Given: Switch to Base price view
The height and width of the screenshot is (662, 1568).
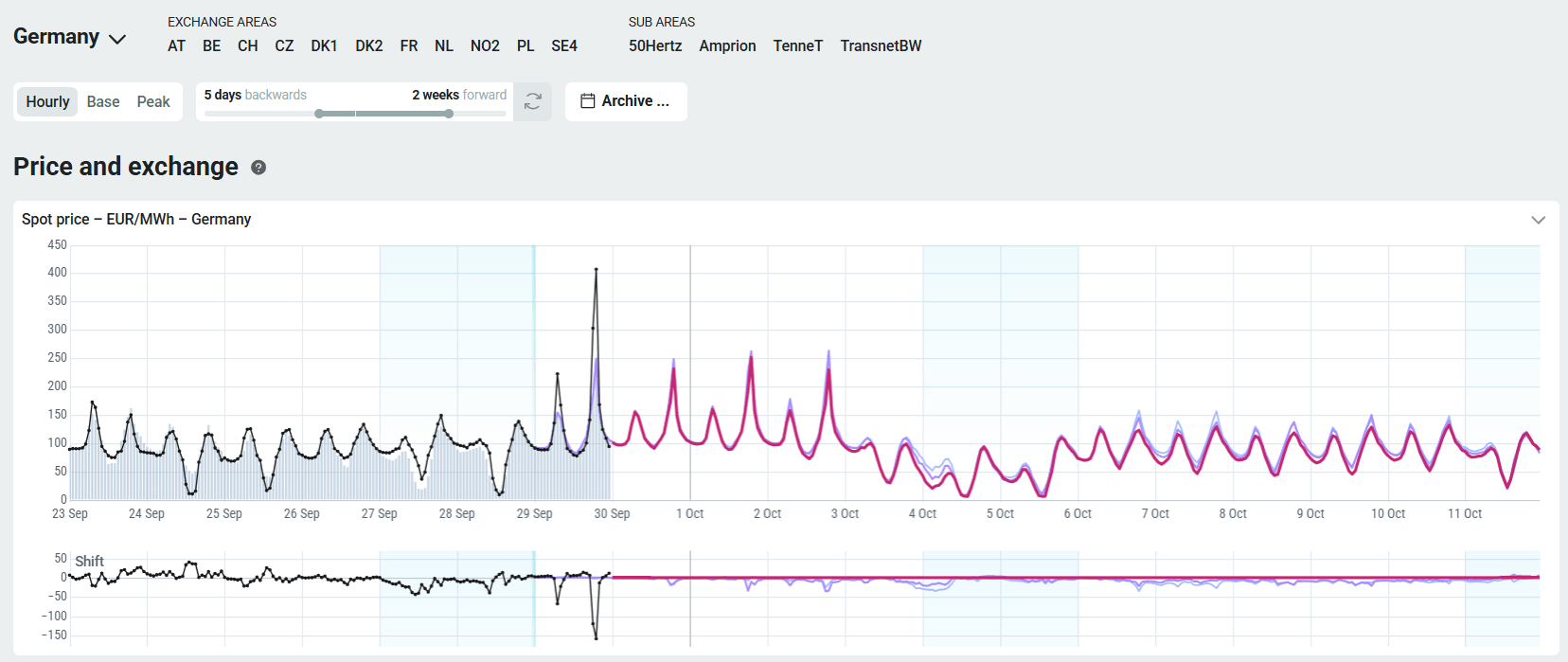Looking at the screenshot, I should point(103,102).
